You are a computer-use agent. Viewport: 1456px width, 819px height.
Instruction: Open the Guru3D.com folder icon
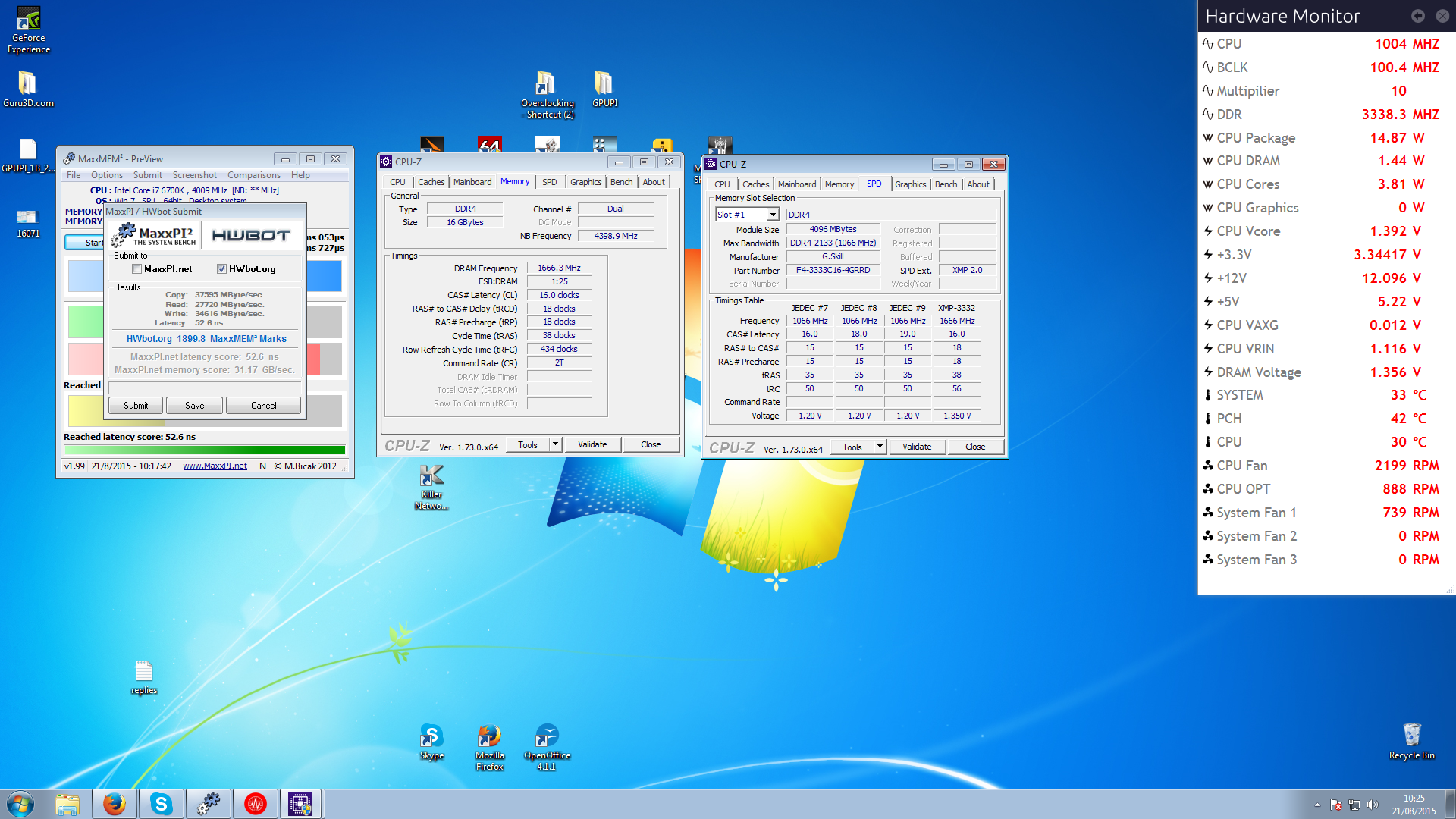tap(28, 89)
